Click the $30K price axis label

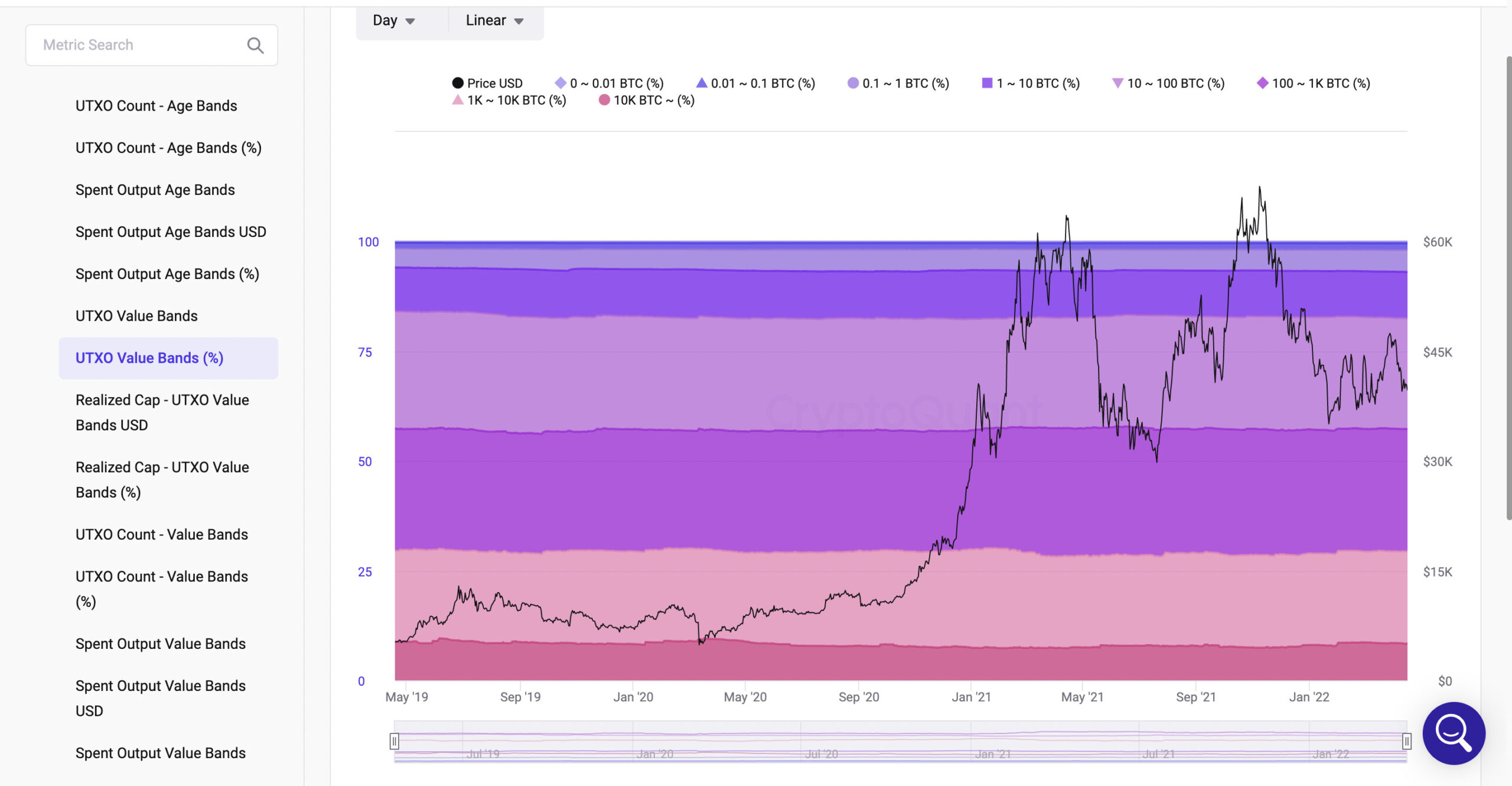point(1438,462)
